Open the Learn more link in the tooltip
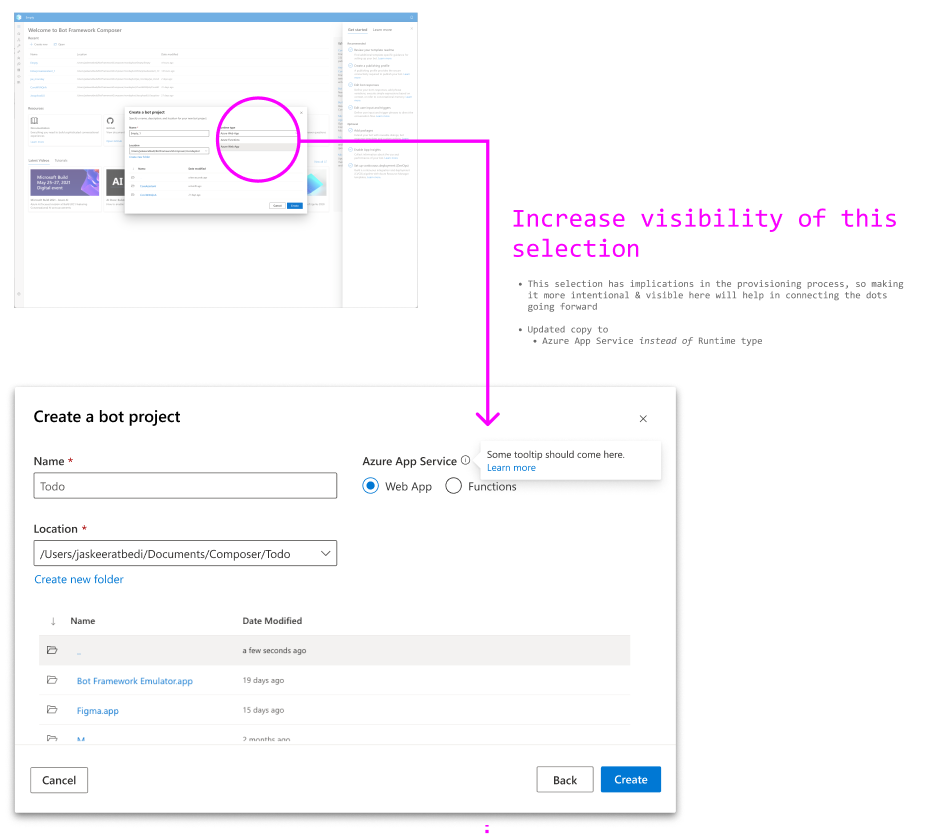The height and width of the screenshot is (834, 934). (x=511, y=468)
